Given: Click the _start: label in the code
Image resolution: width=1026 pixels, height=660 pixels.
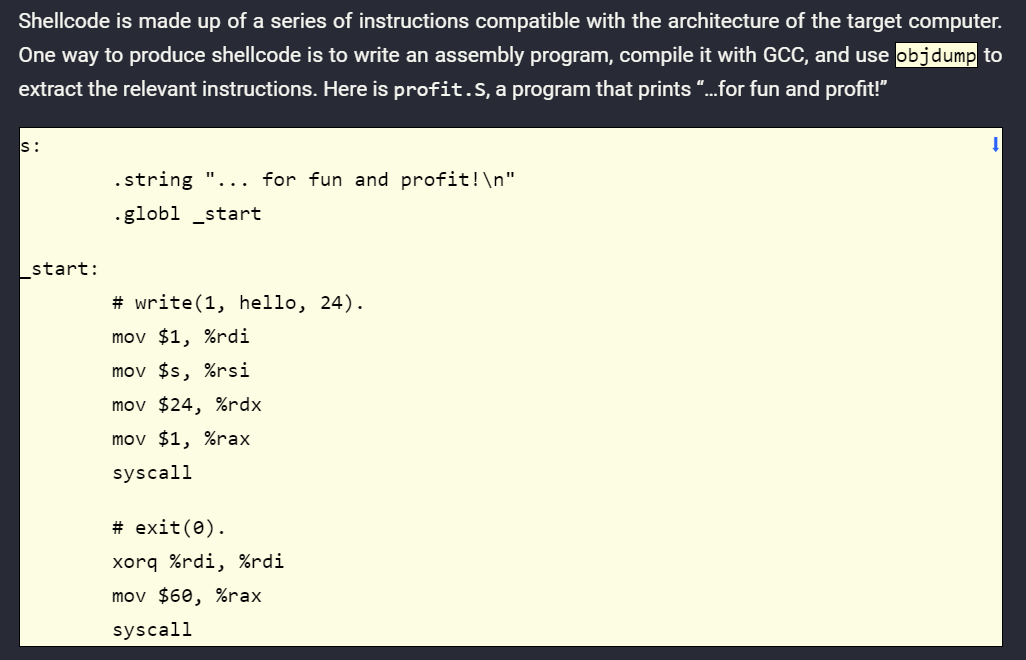Looking at the screenshot, I should coord(61,268).
